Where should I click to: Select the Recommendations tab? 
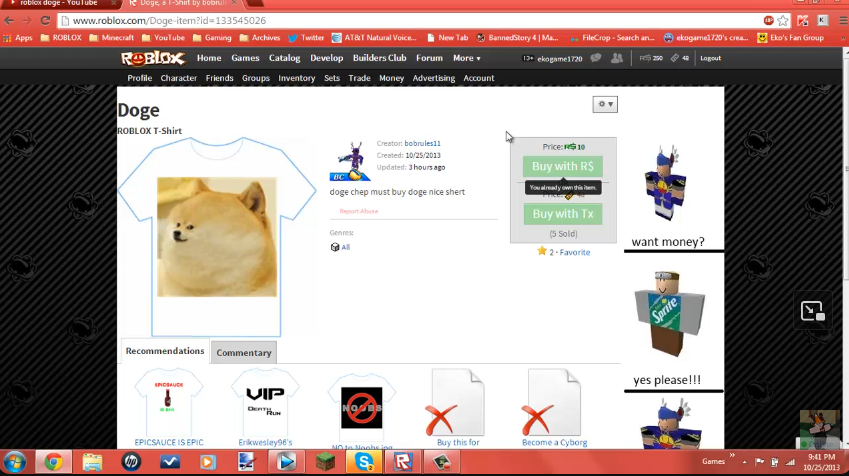[x=165, y=351]
